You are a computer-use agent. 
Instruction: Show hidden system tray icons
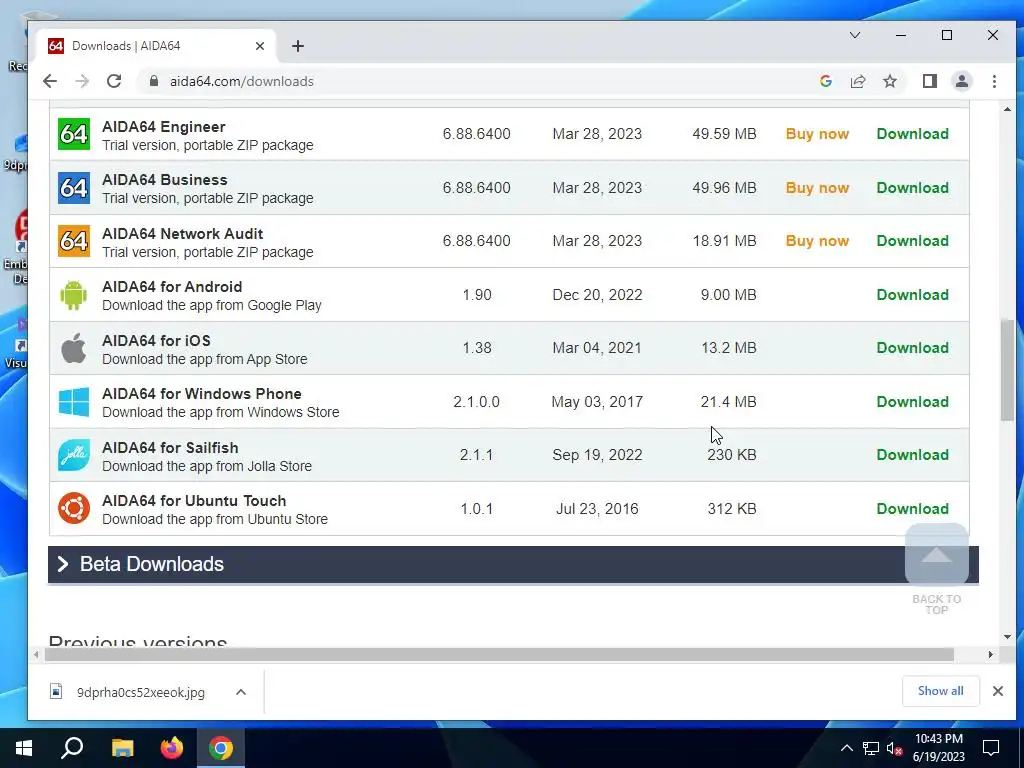[x=846, y=748]
